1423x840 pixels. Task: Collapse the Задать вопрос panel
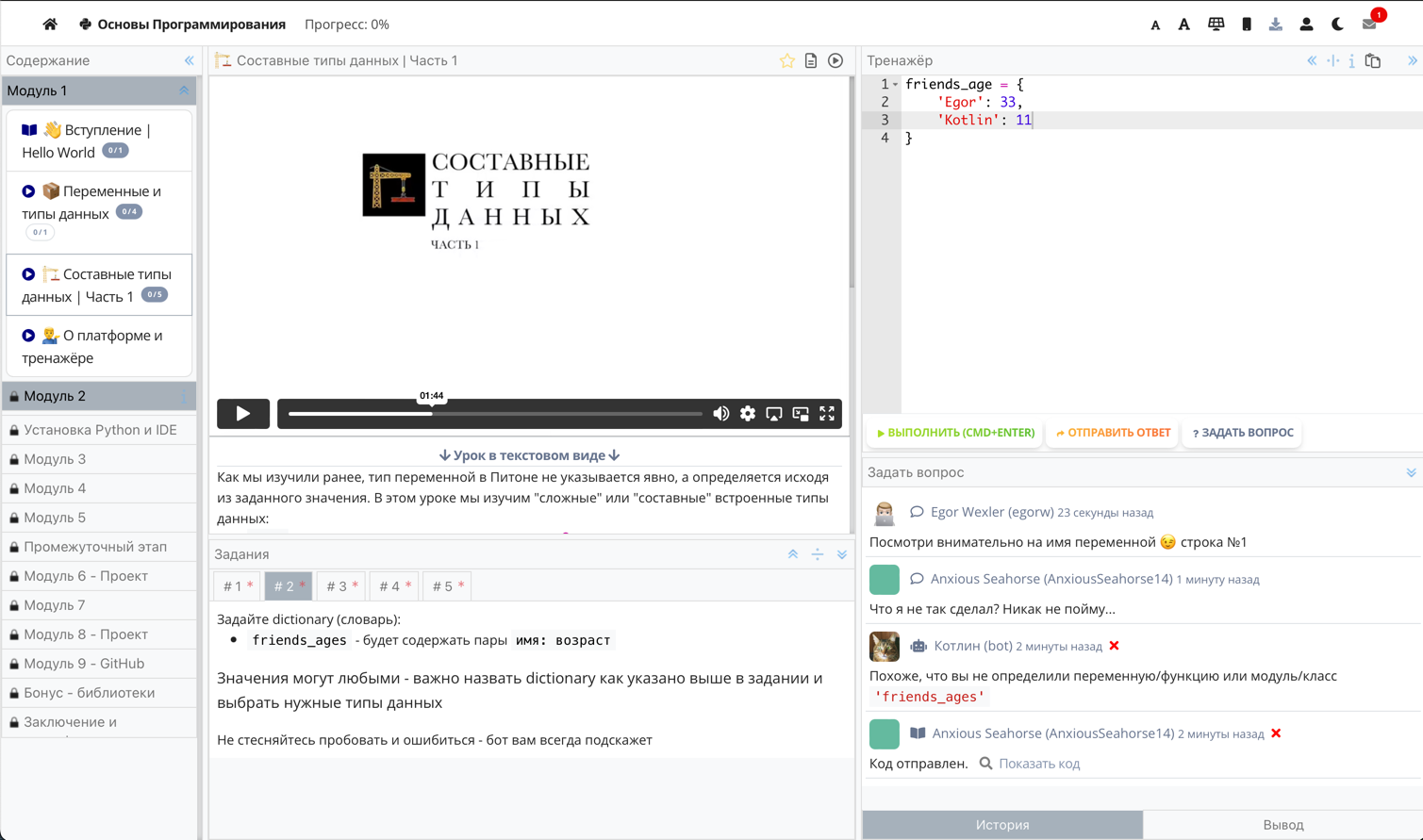pyautogui.click(x=1411, y=472)
